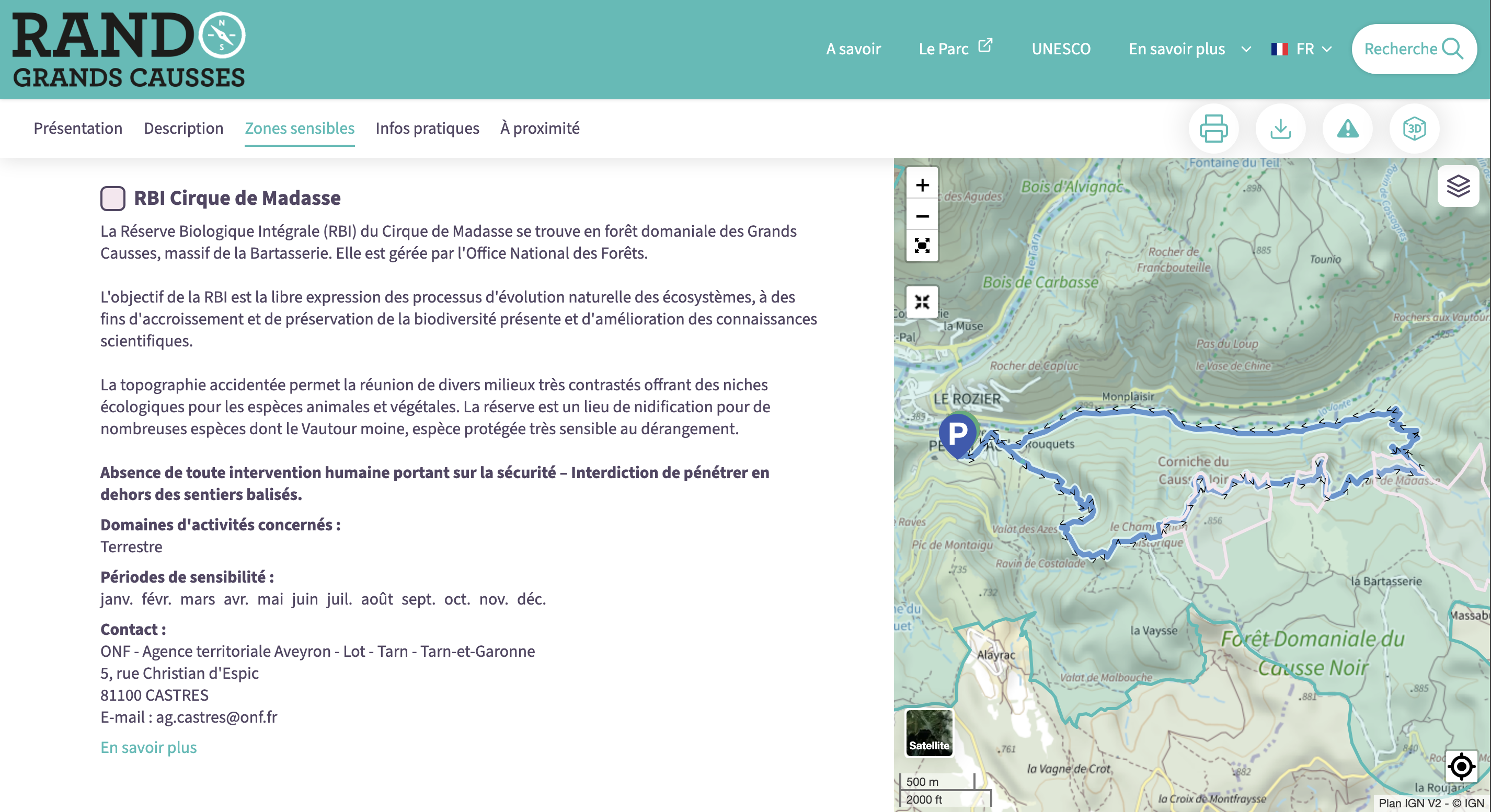
Task: Collapse the map panel arrows icon
Action: (x=922, y=302)
